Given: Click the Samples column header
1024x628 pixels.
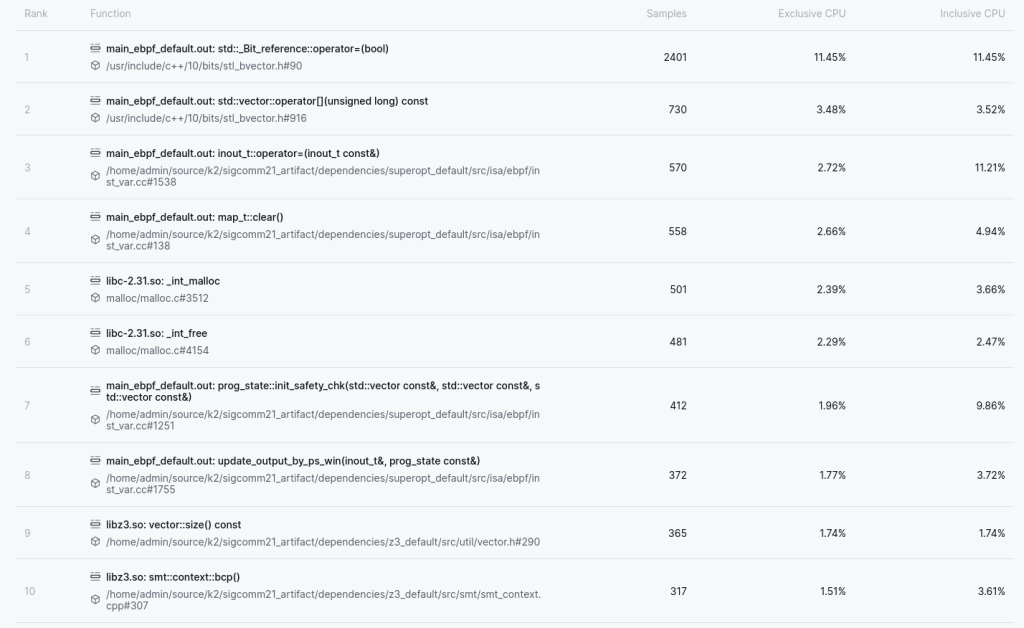Looking at the screenshot, I should tap(666, 14).
